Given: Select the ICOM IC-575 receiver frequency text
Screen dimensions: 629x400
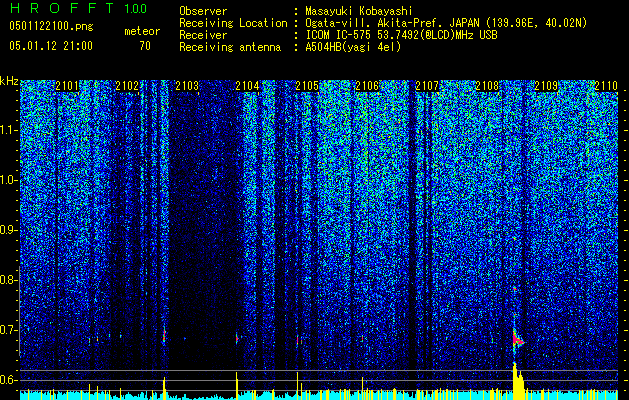Looking at the screenshot, I should pos(401,35).
